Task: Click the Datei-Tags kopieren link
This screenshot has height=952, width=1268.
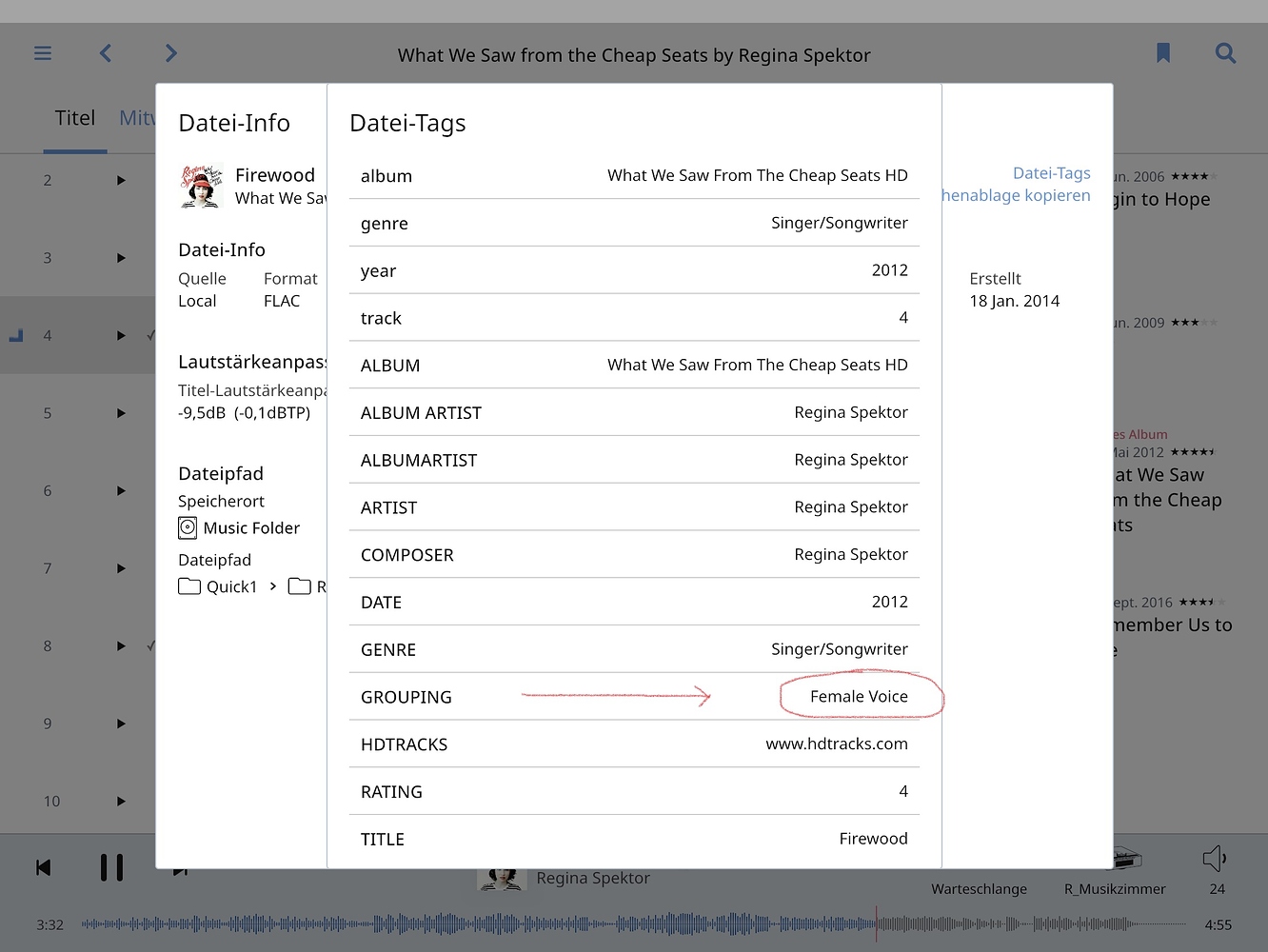Action: tap(1017, 184)
